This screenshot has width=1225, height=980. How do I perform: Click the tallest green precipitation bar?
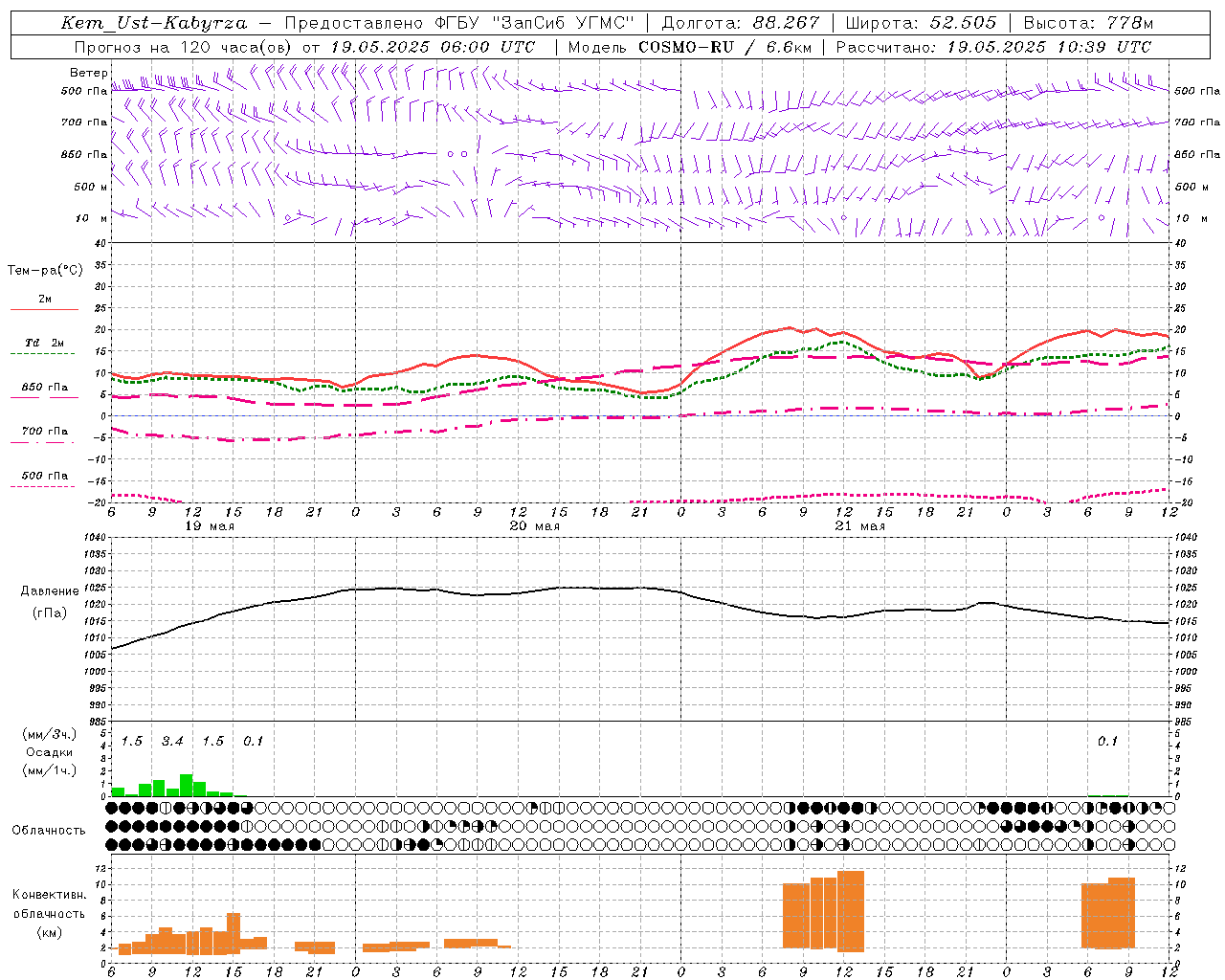click(186, 785)
